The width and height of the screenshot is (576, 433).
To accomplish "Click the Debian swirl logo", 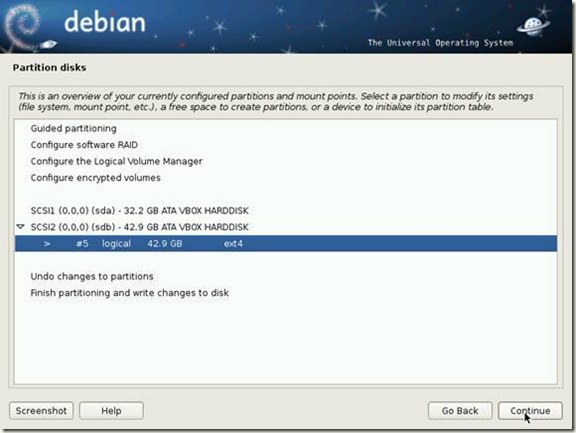I will click(x=23, y=26).
